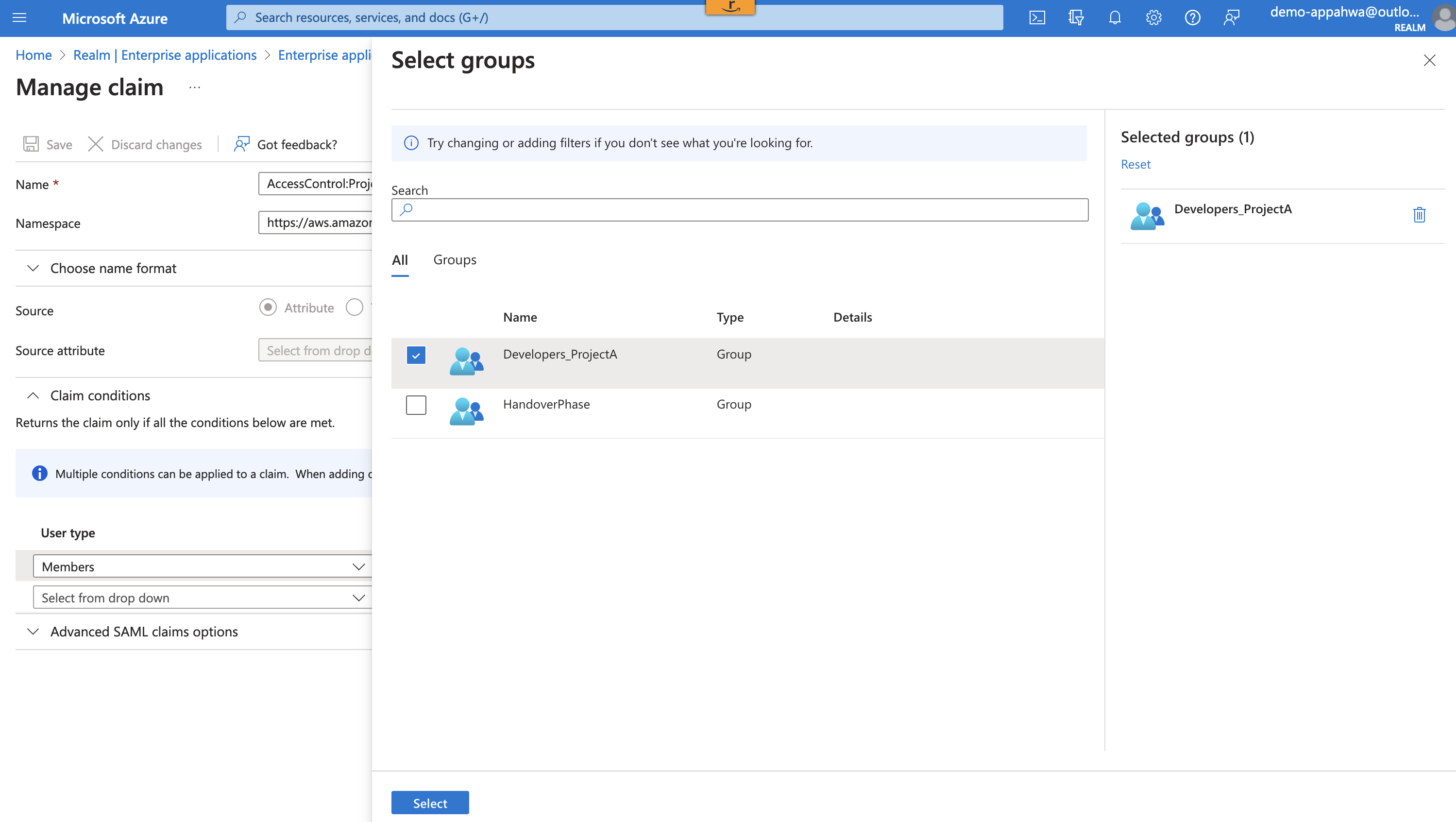The image size is (1456, 822).
Task: Switch to the Groups tab
Action: tap(455, 260)
